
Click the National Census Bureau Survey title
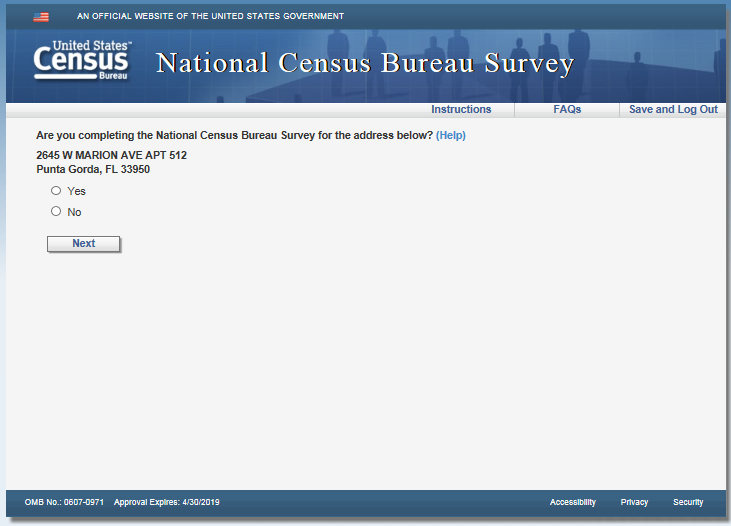coord(365,63)
